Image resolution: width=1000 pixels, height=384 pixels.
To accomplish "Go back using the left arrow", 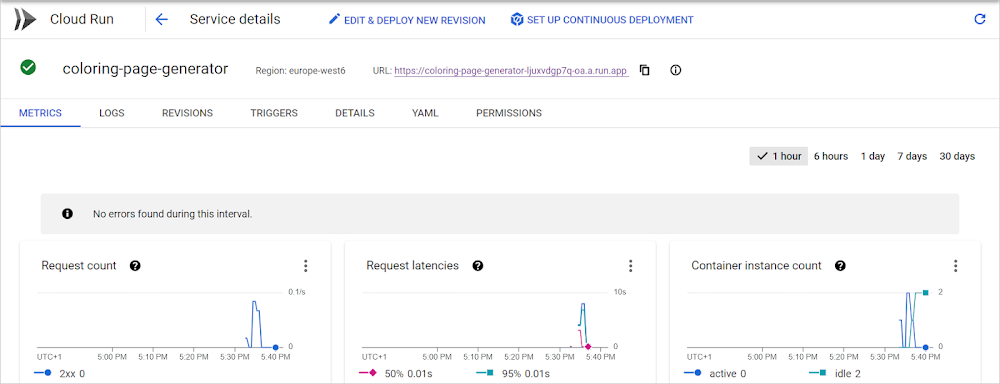I will pyautogui.click(x=161, y=20).
